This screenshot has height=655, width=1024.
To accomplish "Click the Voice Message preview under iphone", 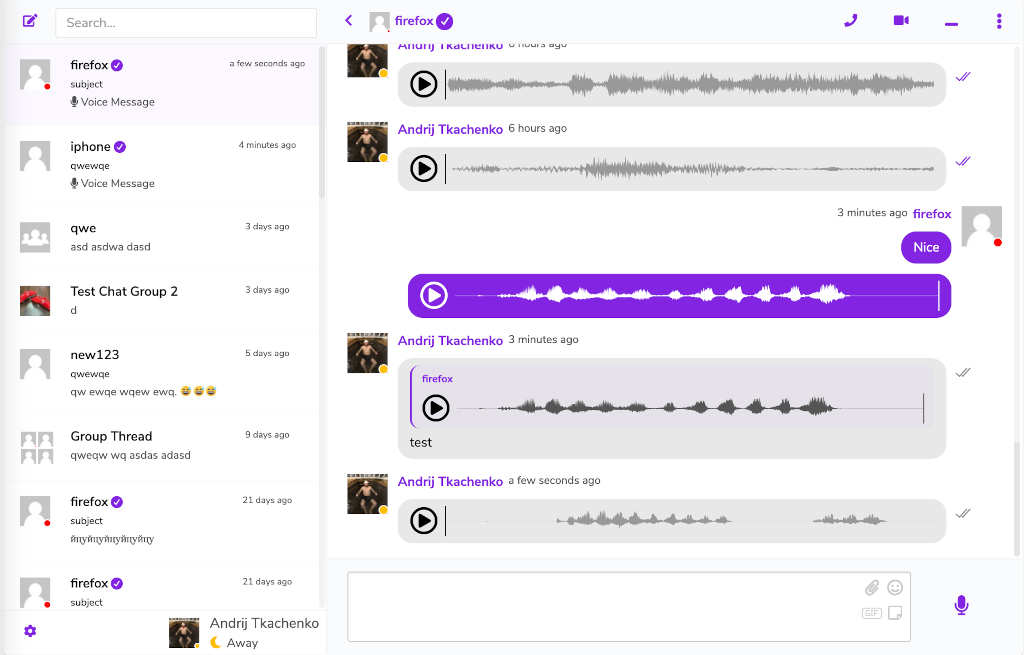I will pyautogui.click(x=113, y=184).
